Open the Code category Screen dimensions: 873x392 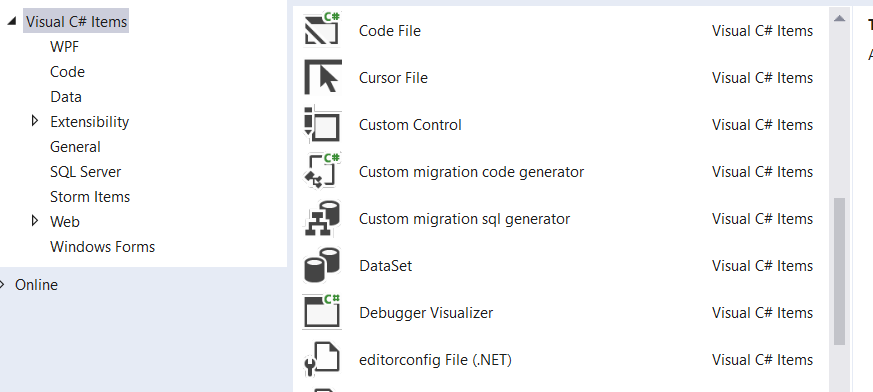point(67,72)
